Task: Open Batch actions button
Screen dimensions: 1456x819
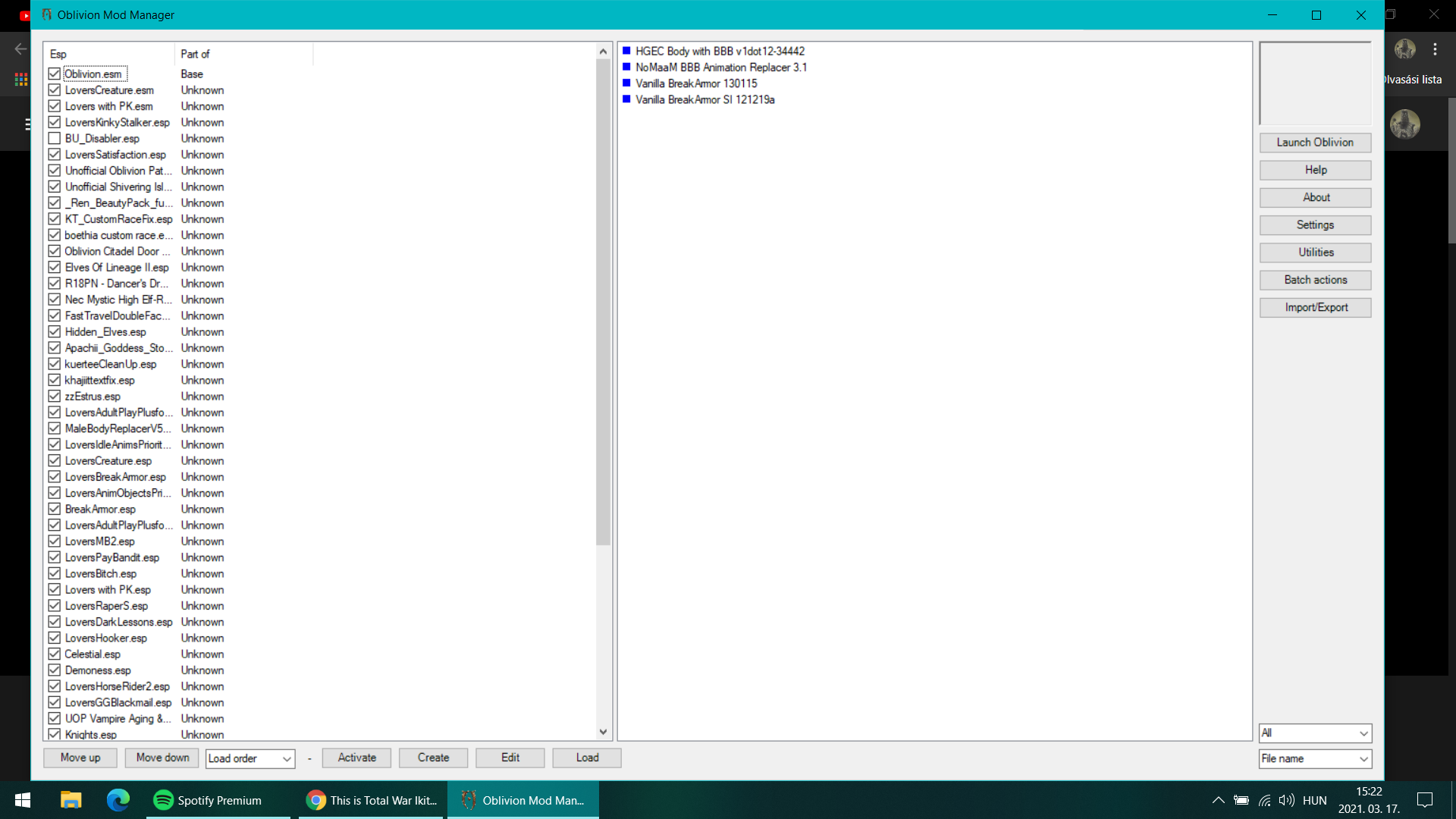Action: tap(1315, 280)
